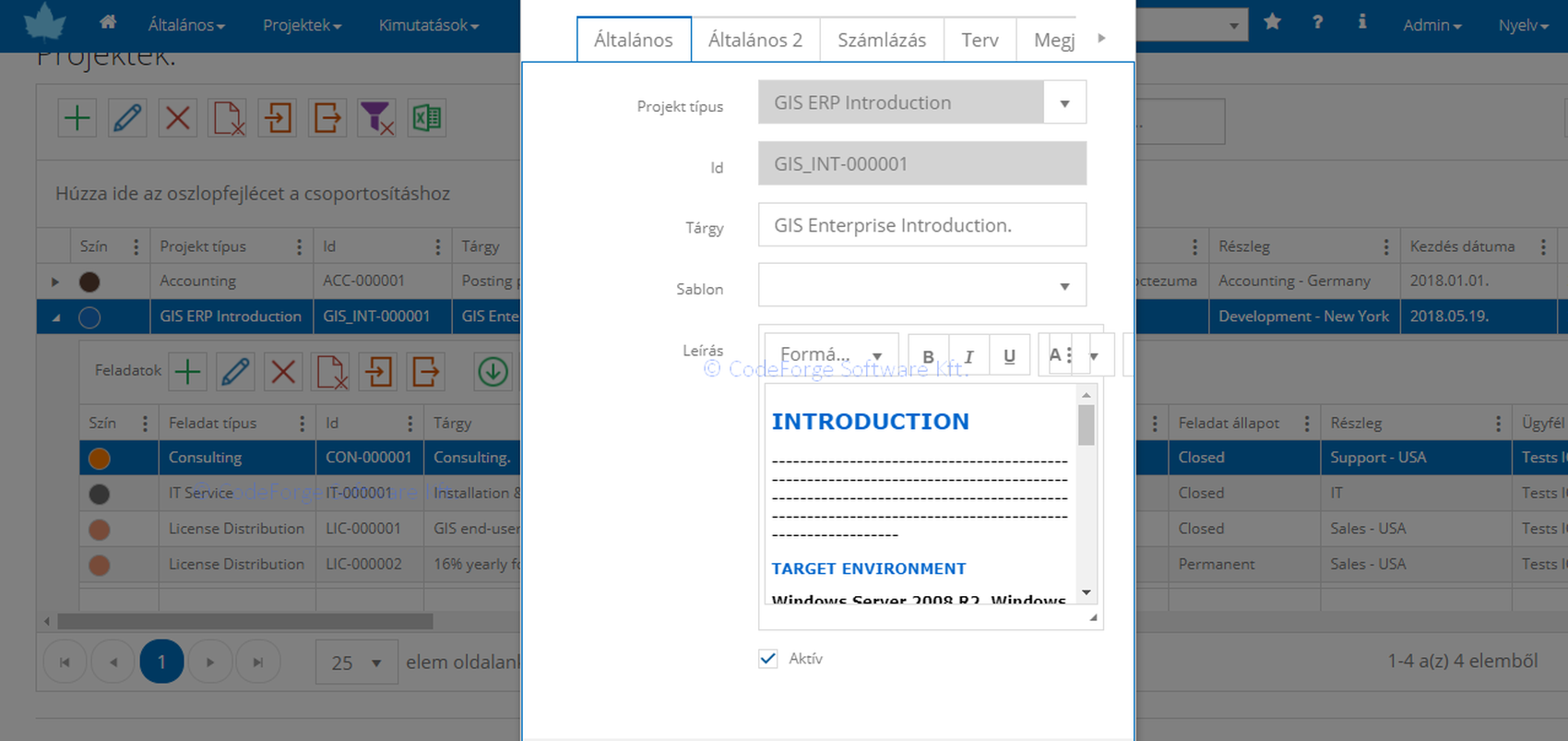Open the page size 25 dropdown
This screenshot has height=741, width=1568.
356,663
